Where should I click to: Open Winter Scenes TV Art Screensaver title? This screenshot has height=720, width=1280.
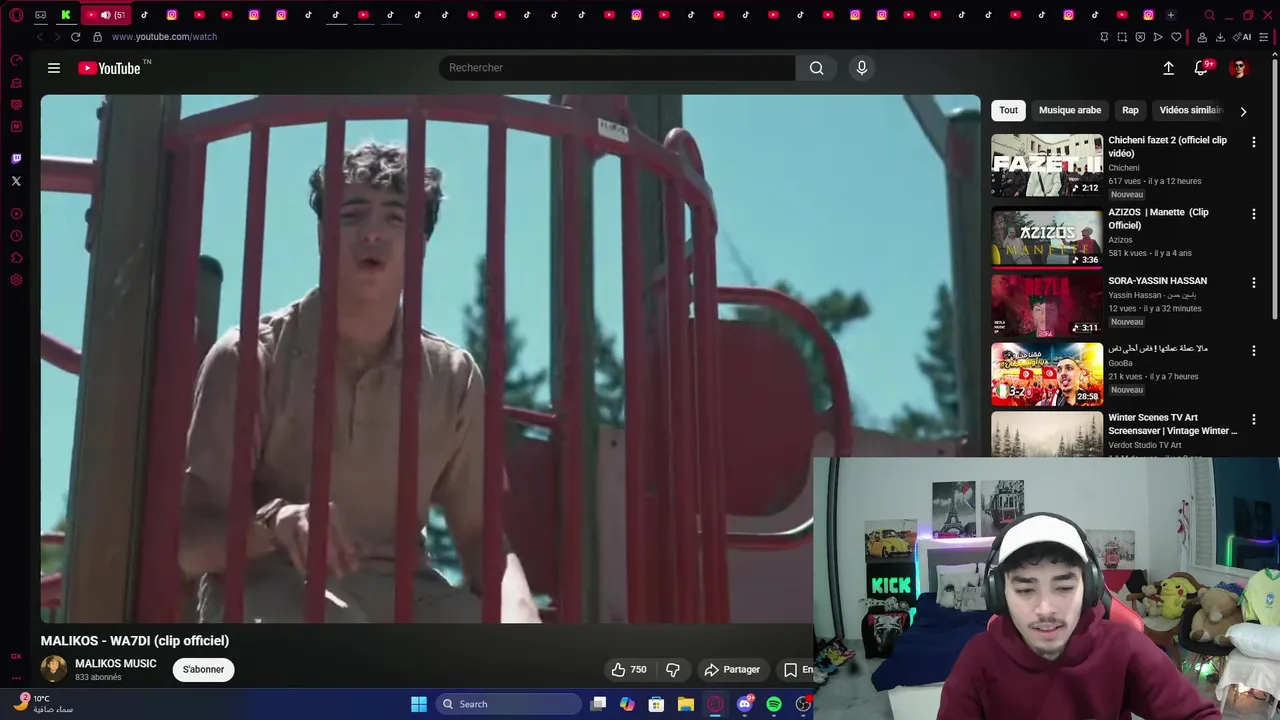[x=1173, y=424]
